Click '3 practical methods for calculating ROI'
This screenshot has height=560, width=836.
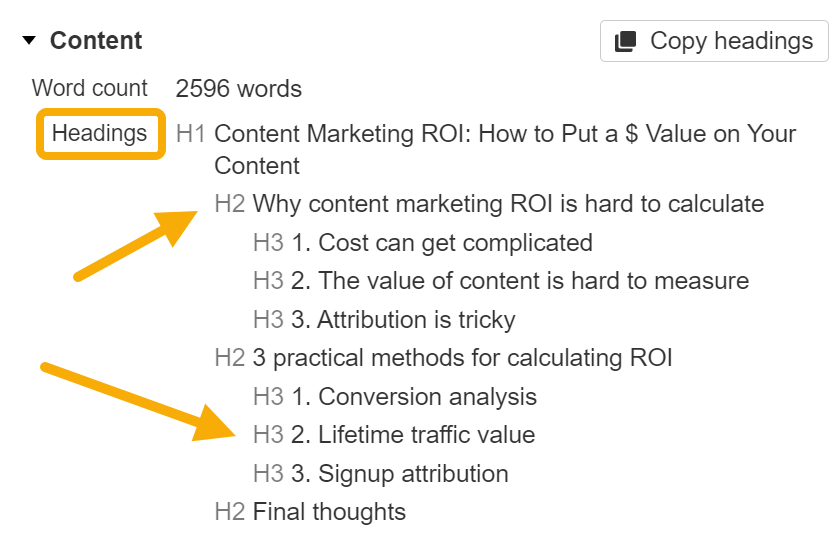click(x=462, y=358)
